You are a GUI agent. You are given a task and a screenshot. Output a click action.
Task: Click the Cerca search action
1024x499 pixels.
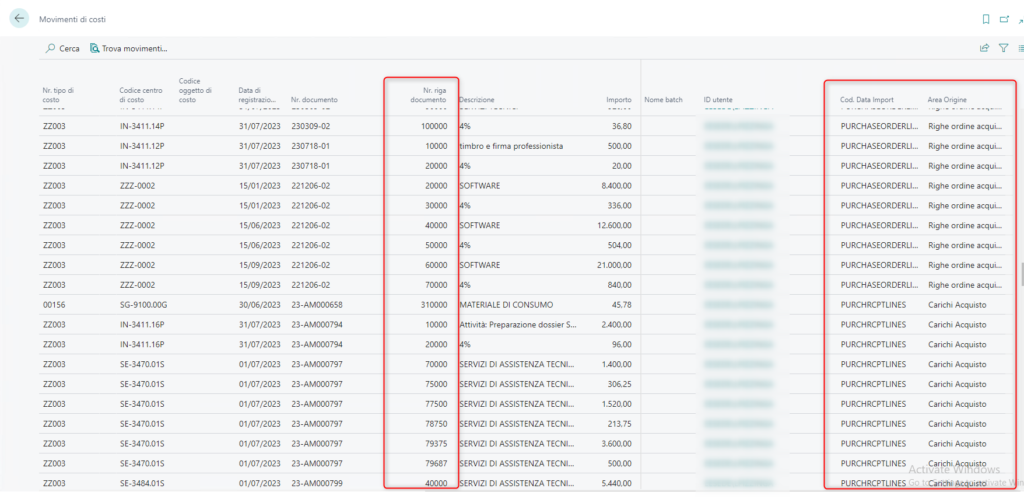[63, 48]
